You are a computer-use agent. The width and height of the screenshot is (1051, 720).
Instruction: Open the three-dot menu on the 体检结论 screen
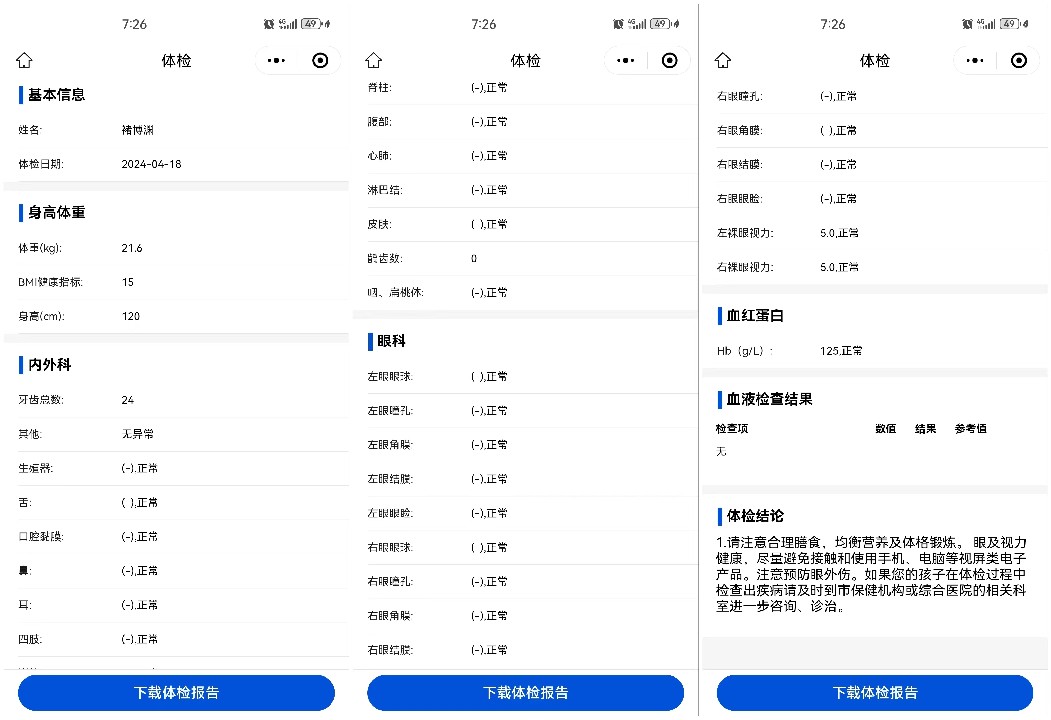click(x=975, y=61)
